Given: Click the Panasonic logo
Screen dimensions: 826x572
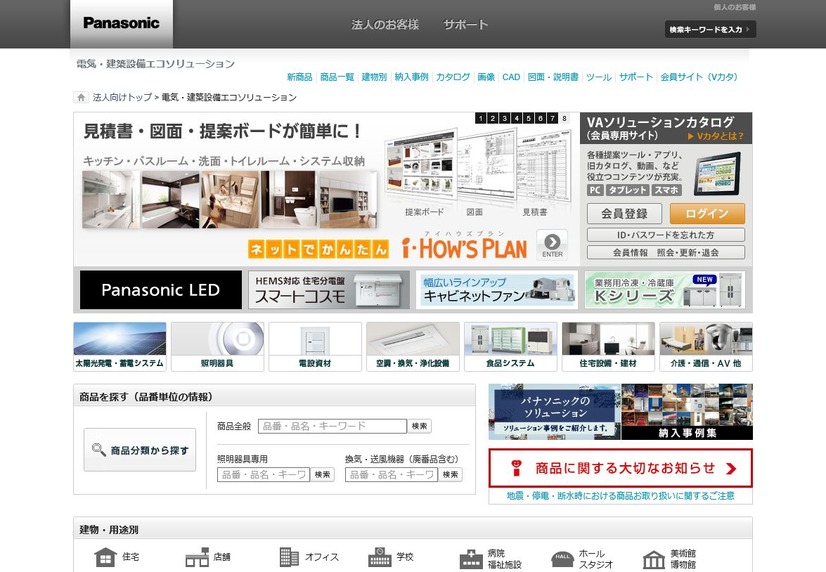Looking at the screenshot, I should (121, 23).
